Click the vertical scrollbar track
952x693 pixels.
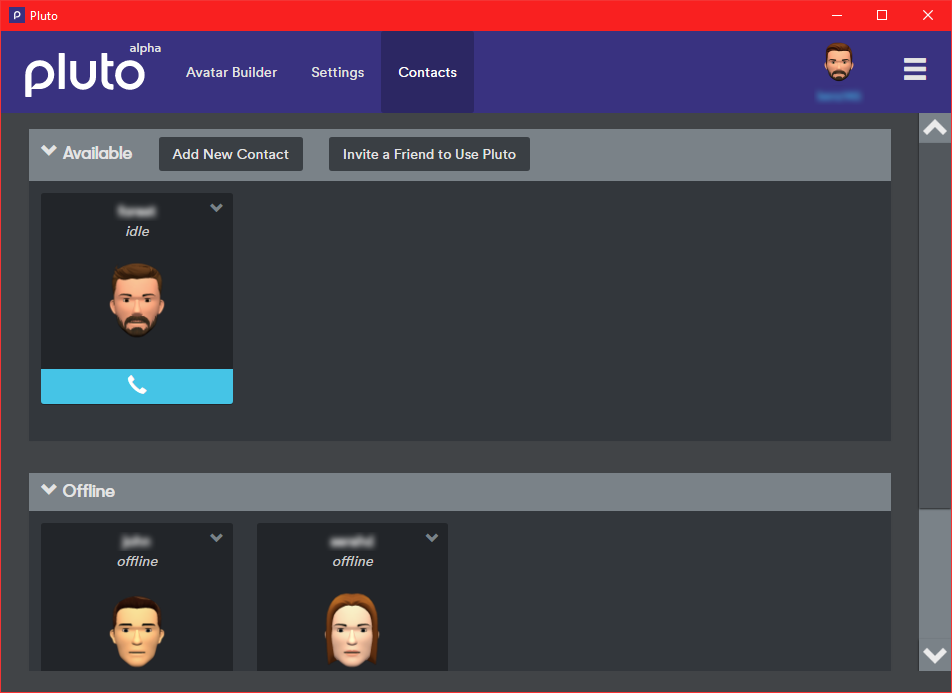coord(934,580)
